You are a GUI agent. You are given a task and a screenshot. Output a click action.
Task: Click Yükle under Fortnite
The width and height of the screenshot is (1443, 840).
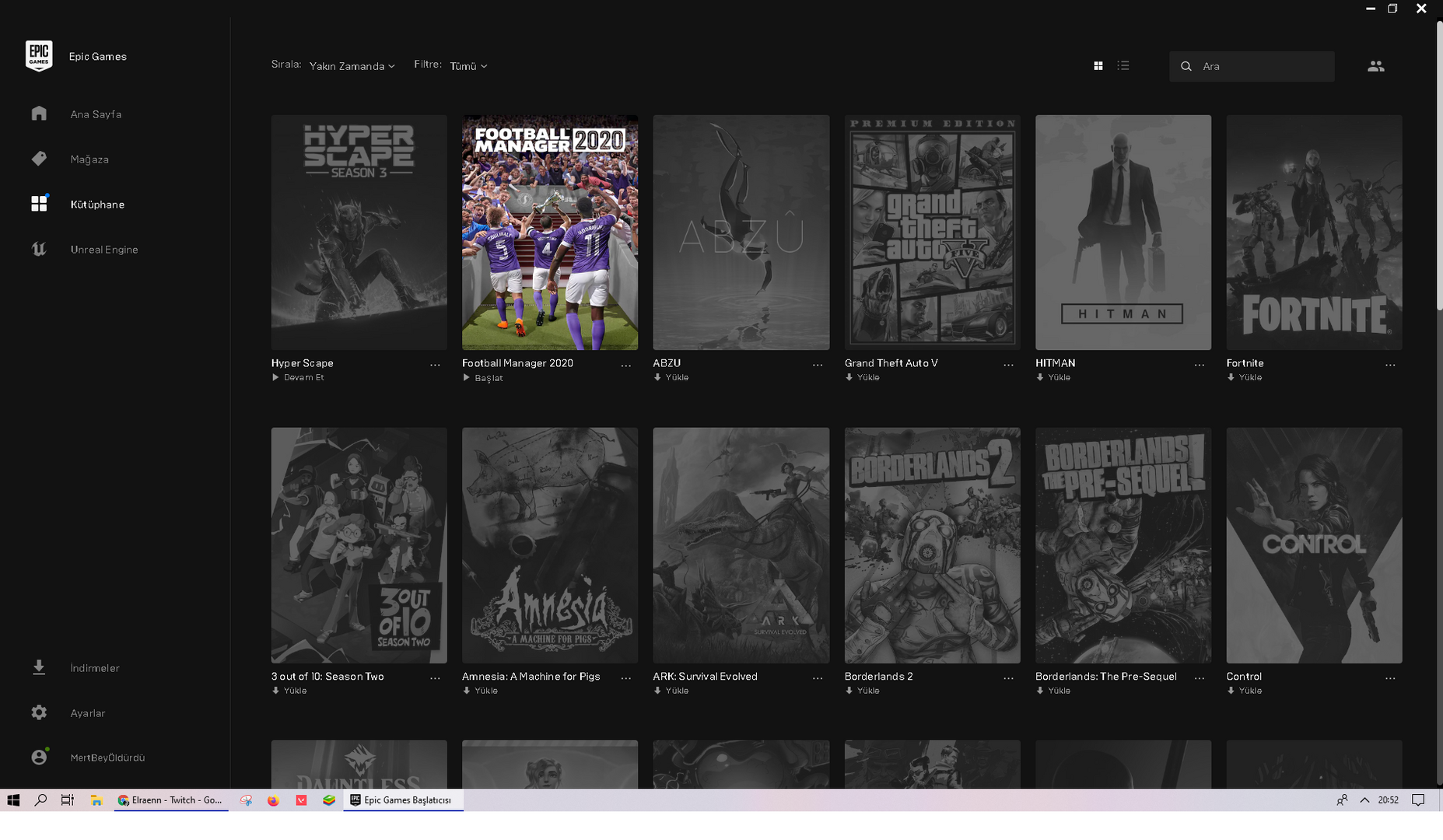1245,377
